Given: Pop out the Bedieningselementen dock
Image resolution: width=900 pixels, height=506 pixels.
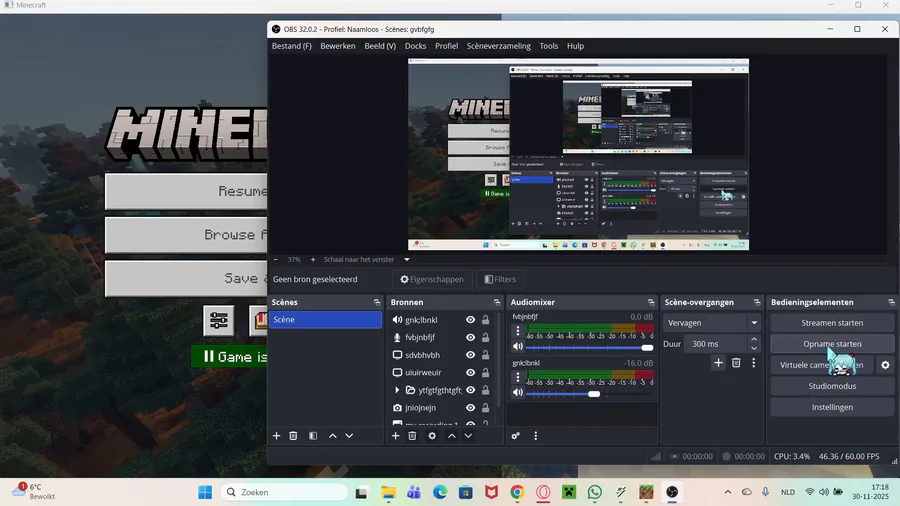Looking at the screenshot, I should [x=891, y=302].
